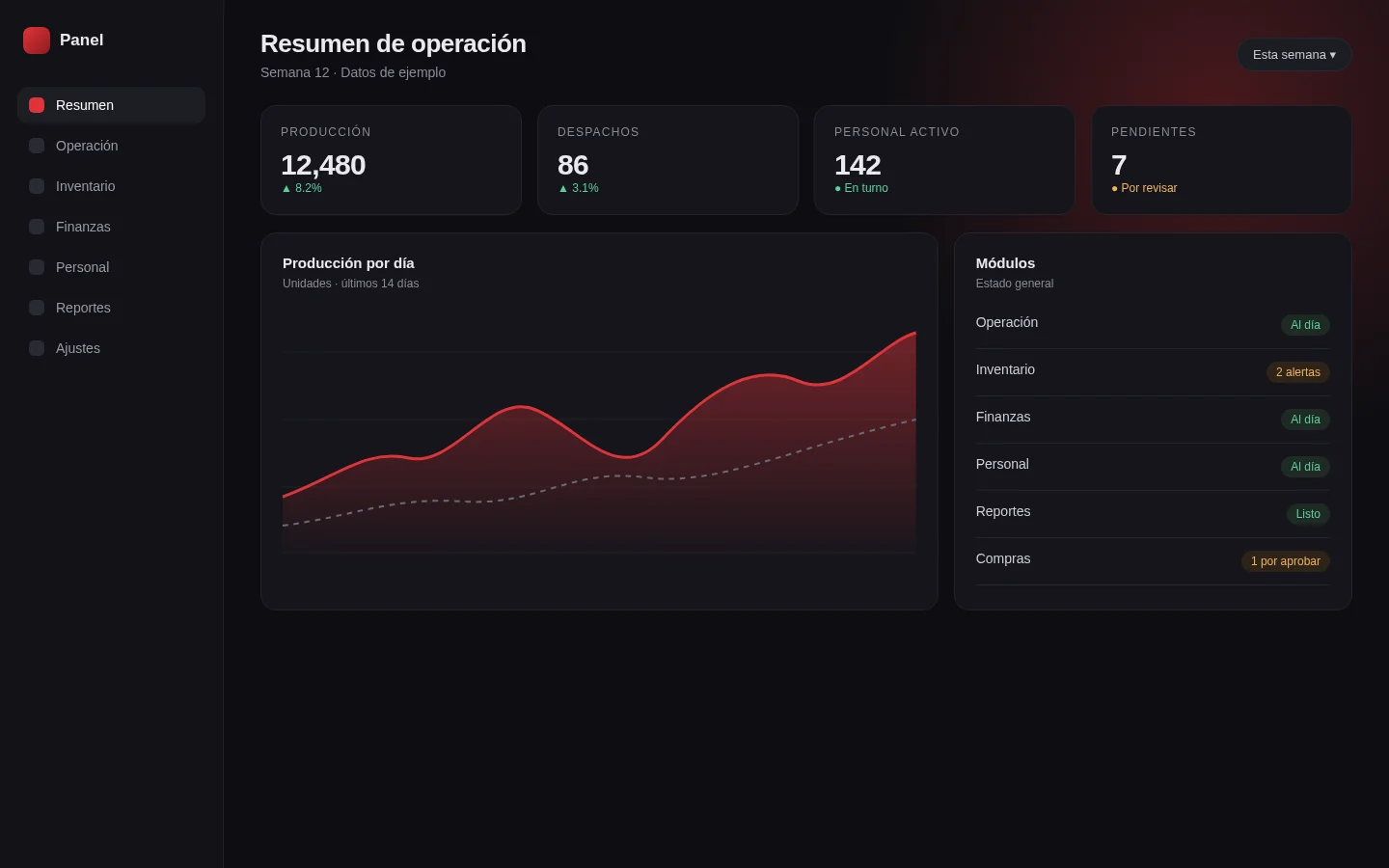Open Inventario from the sidebar
The height and width of the screenshot is (868, 1389).
coord(111,186)
